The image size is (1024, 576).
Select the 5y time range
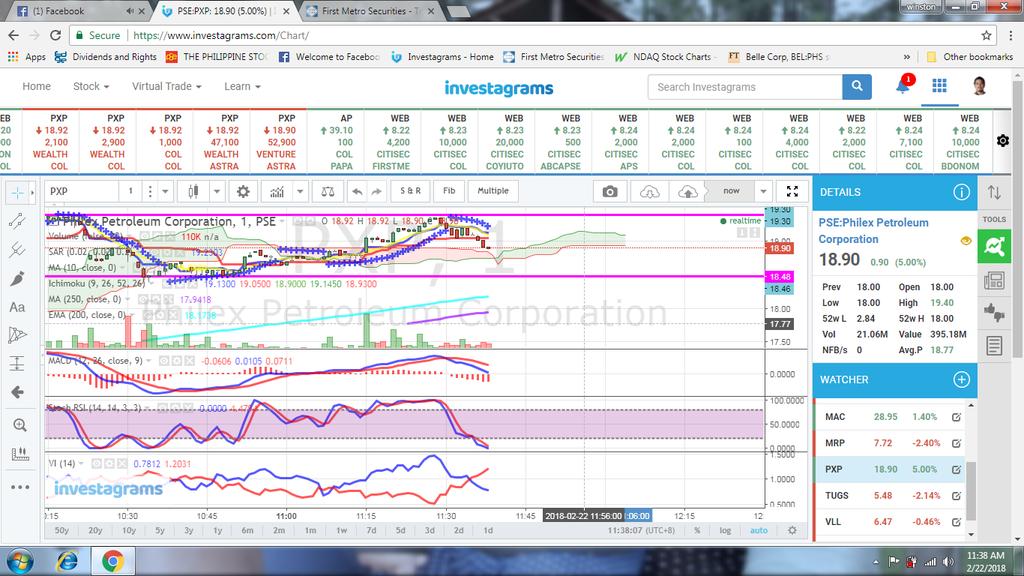click(159, 530)
